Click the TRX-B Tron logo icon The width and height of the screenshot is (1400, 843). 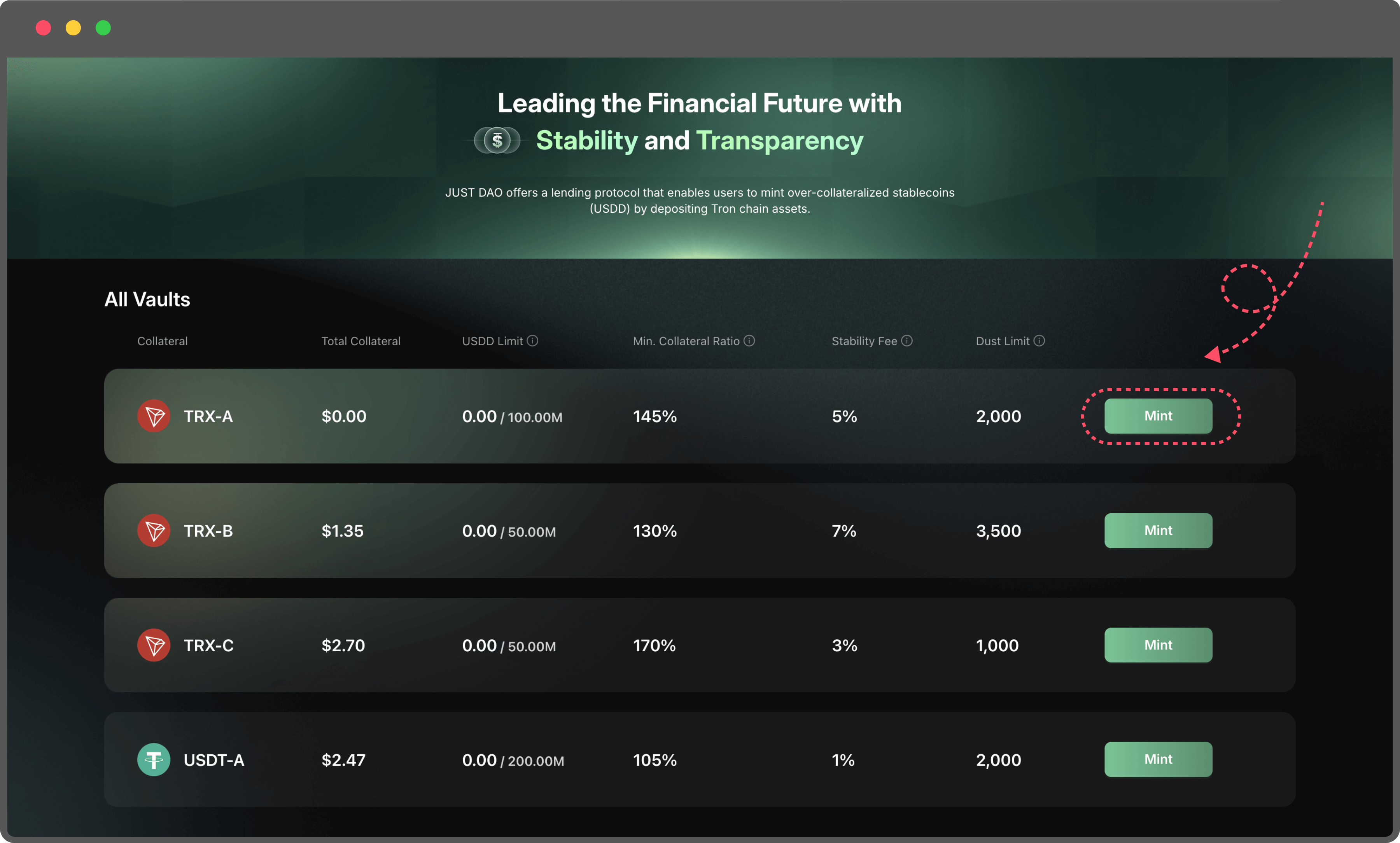154,530
